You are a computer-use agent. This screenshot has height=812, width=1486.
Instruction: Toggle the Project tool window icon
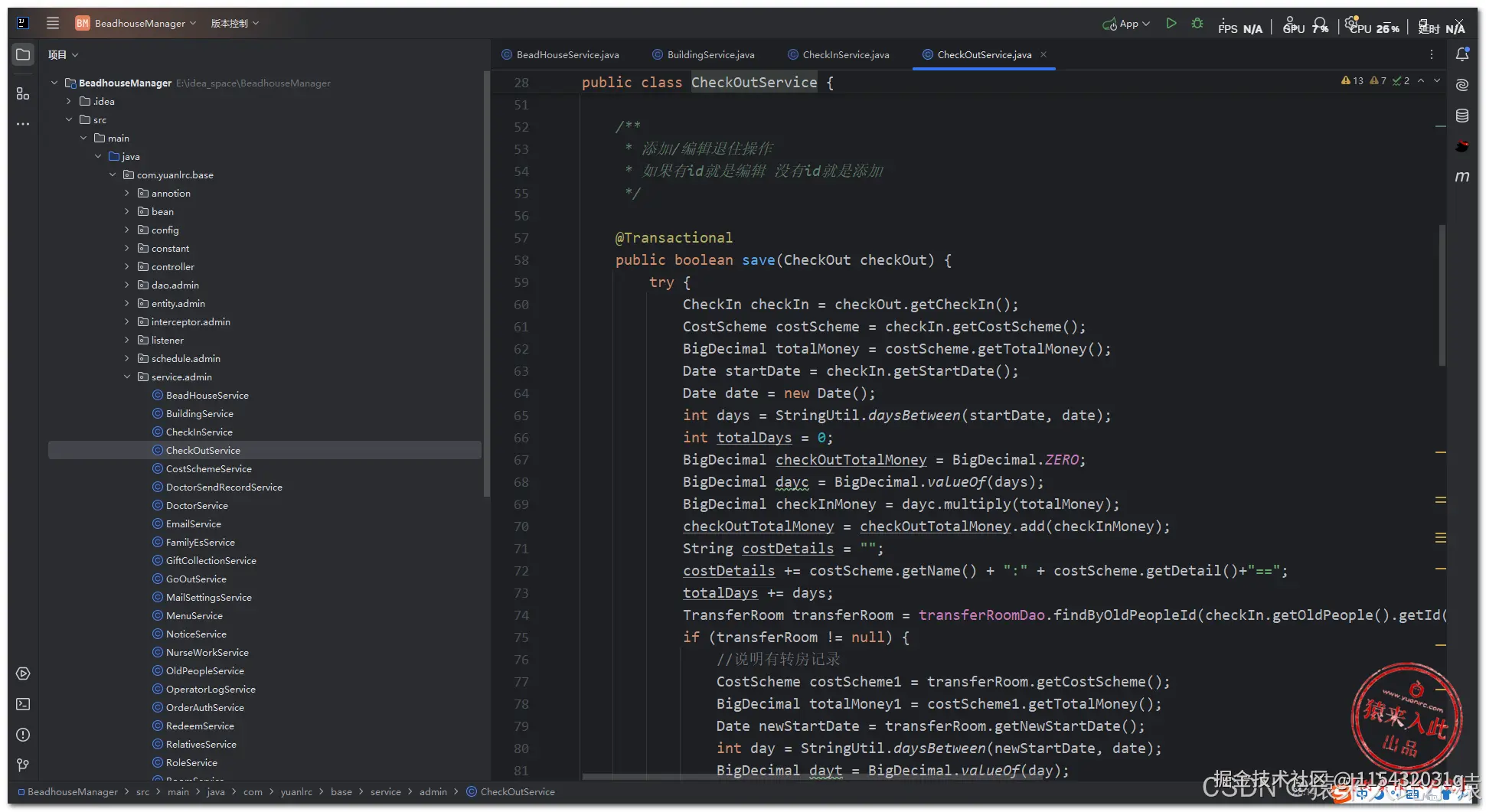click(x=23, y=54)
